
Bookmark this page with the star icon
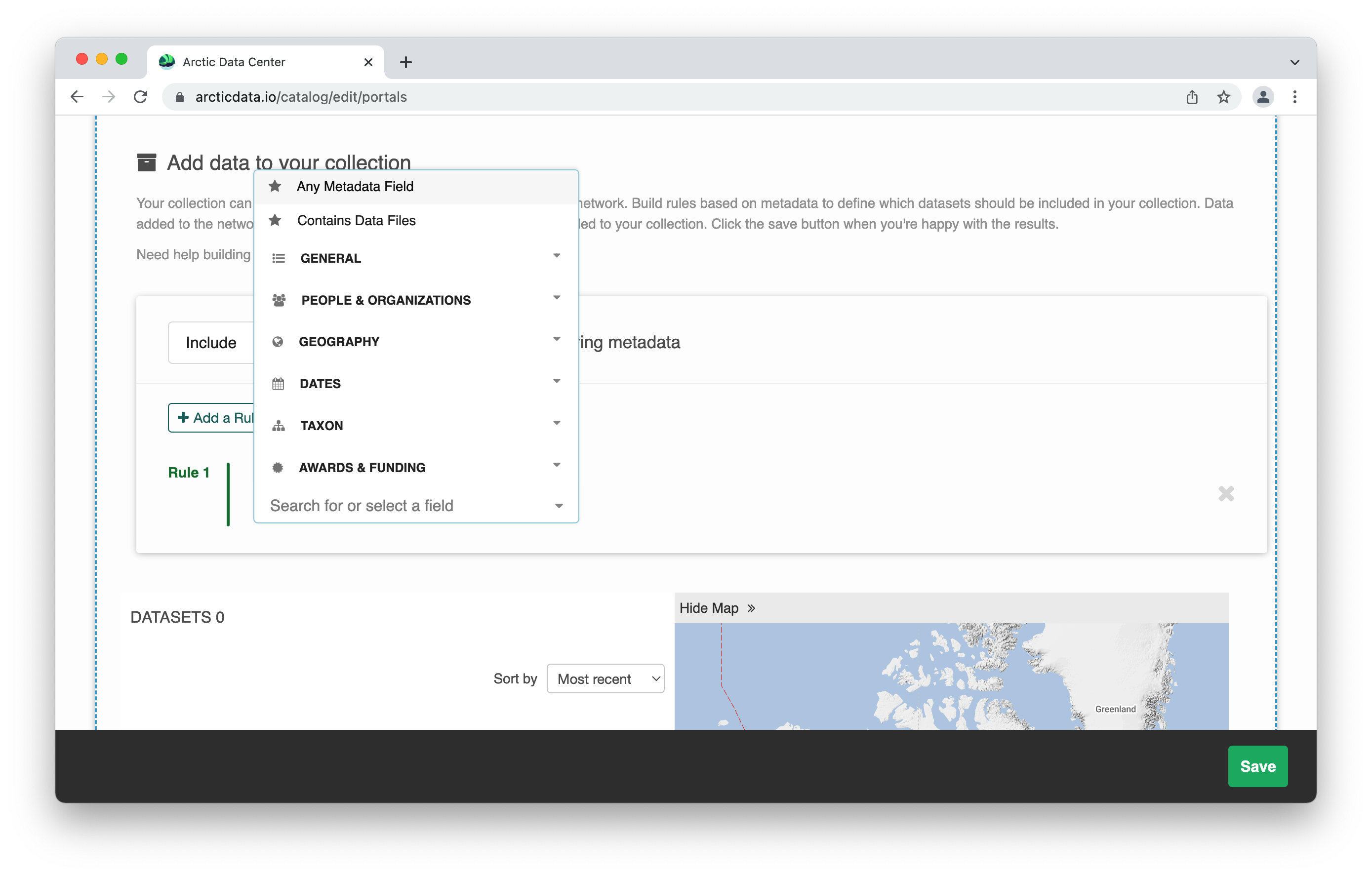point(1223,97)
